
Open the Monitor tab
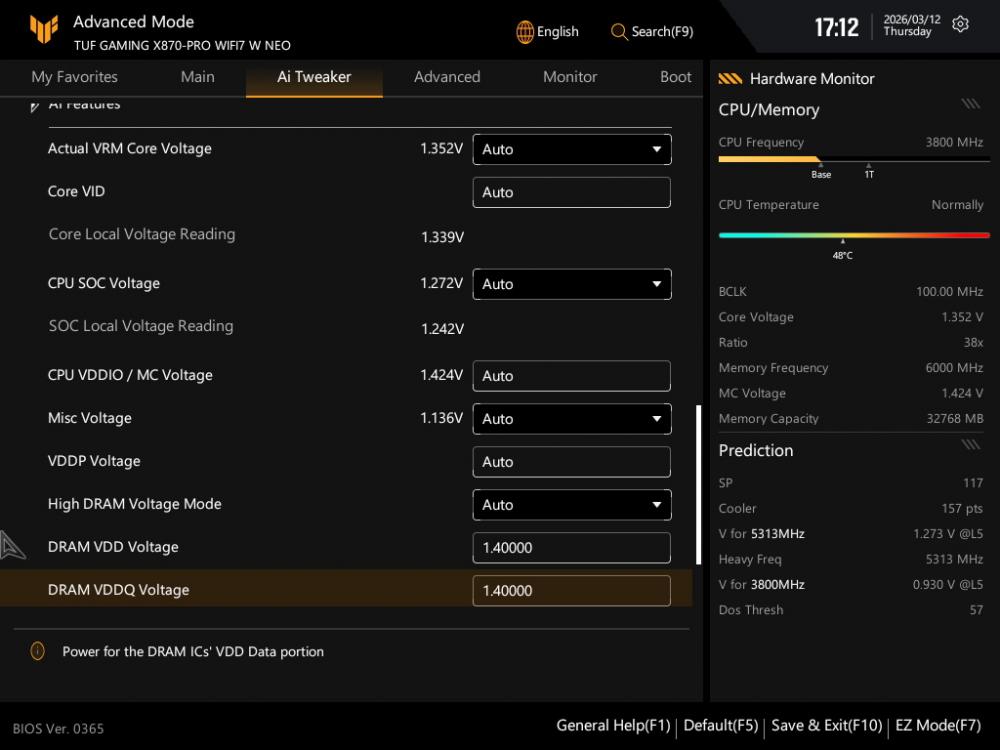[570, 77]
